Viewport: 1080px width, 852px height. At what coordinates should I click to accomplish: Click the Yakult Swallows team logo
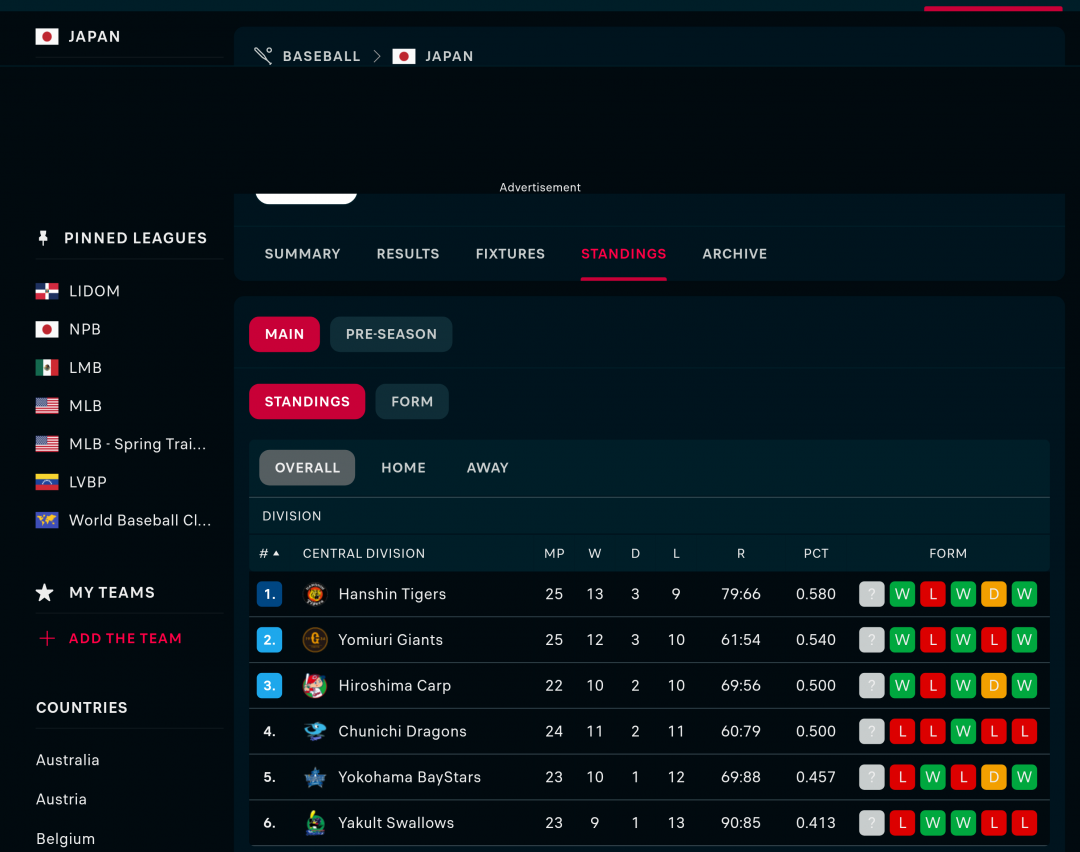tap(315, 823)
